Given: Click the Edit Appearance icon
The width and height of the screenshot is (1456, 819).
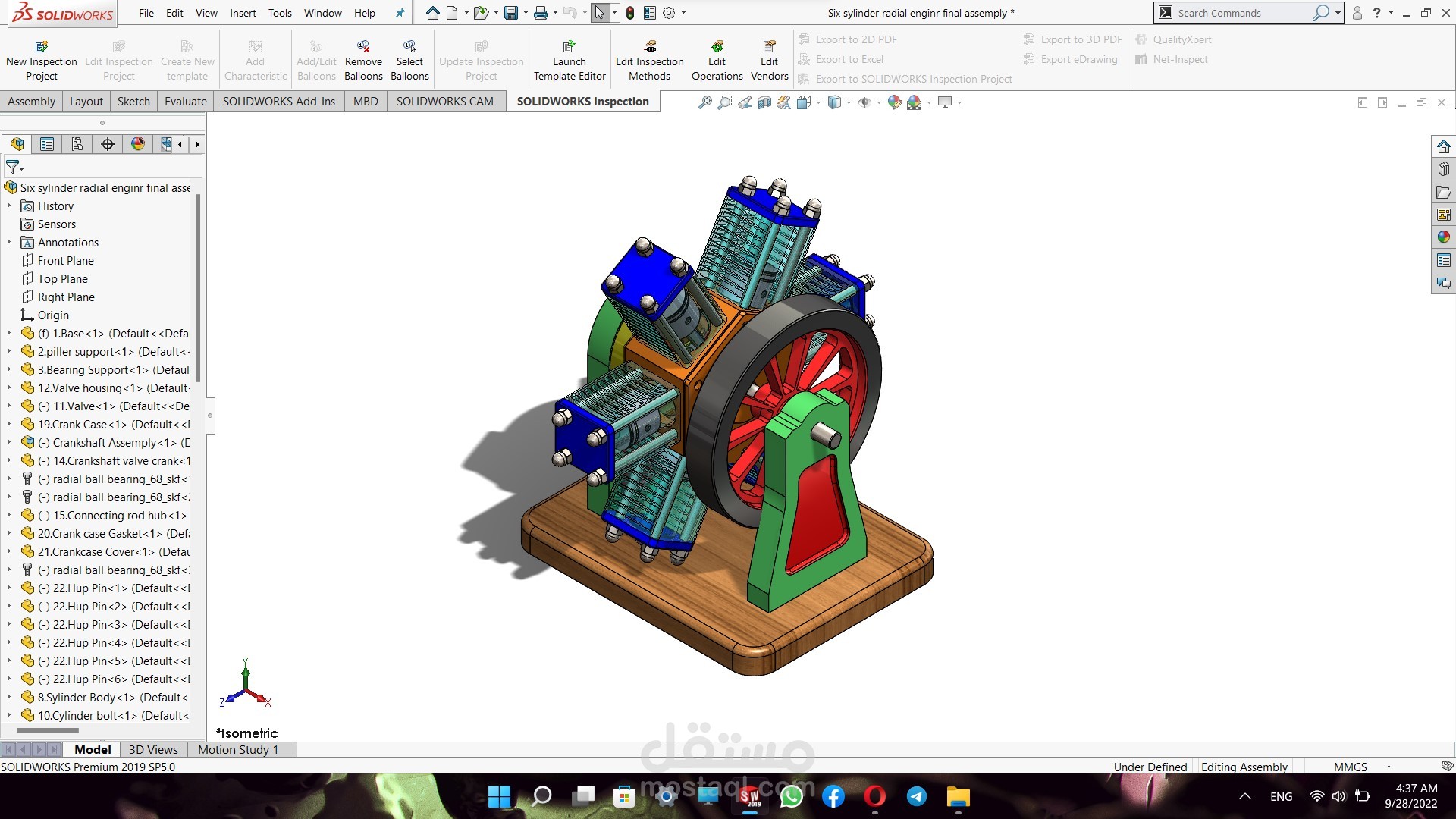Looking at the screenshot, I should pos(895,102).
